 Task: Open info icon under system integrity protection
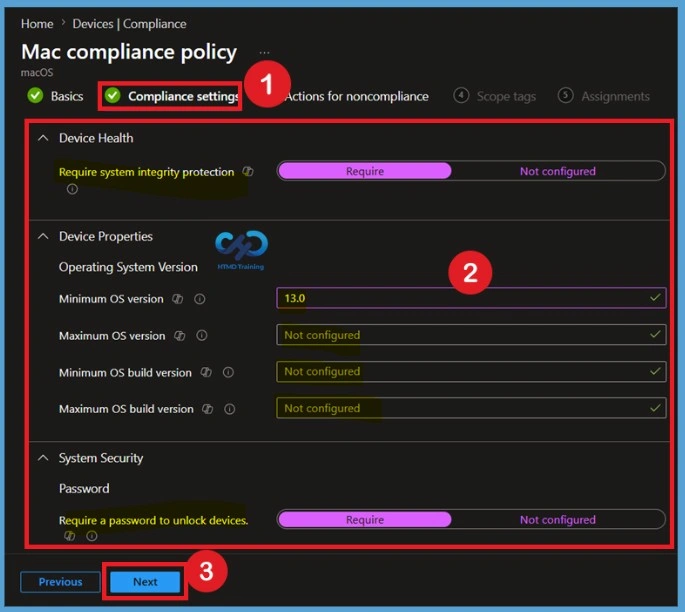point(73,189)
